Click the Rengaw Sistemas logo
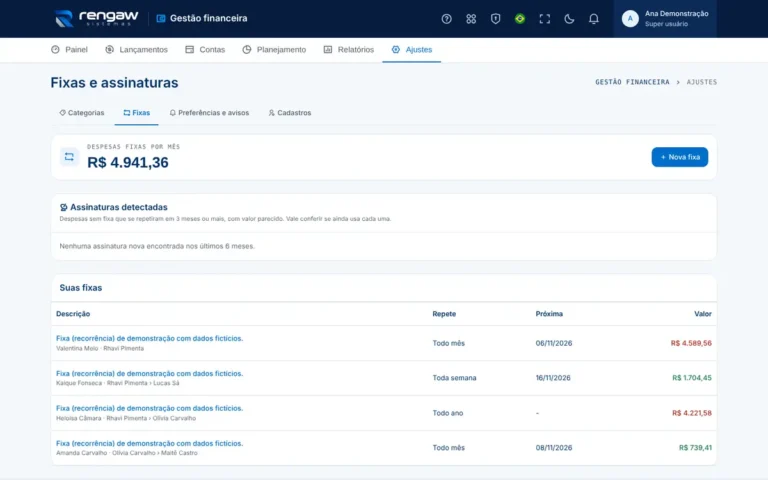Viewport: 768px width, 480px height. (96, 19)
